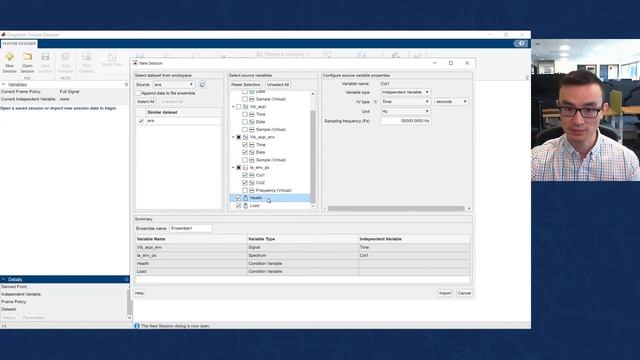Image resolution: width=640 pixels, height=360 pixels.
Task: Click the Ensemble name input field
Action: click(191, 229)
